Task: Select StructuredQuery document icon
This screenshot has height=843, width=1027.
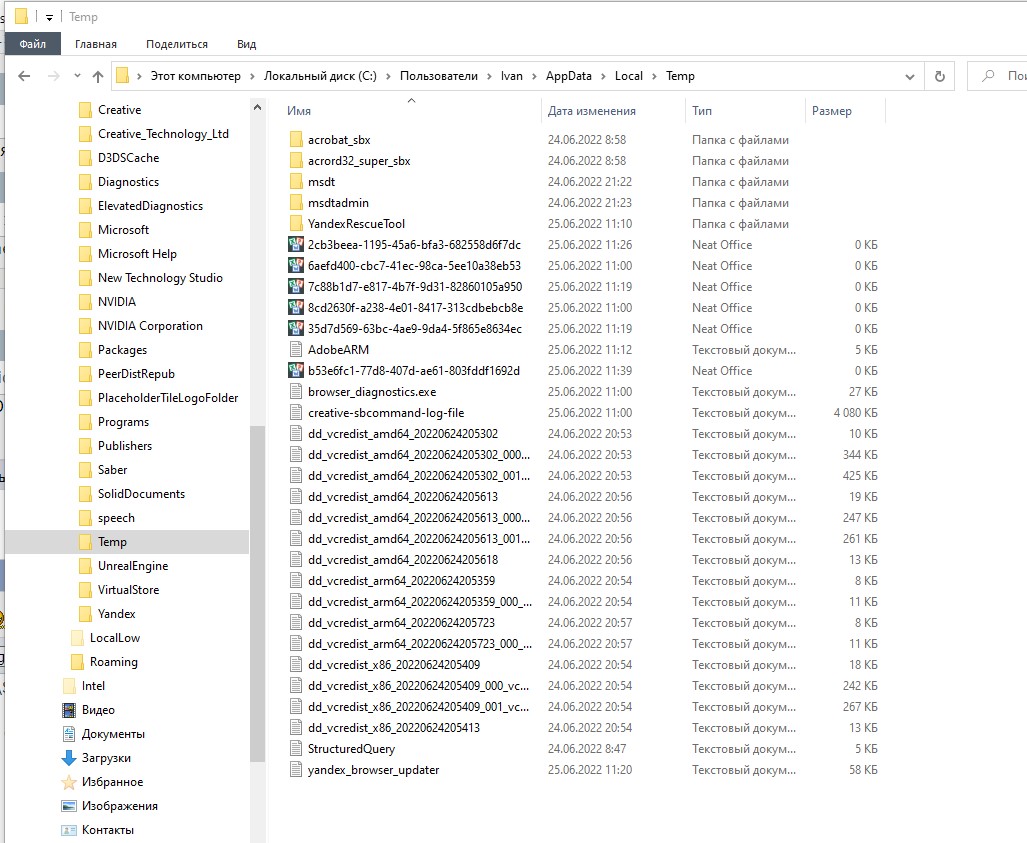Action: (x=296, y=749)
